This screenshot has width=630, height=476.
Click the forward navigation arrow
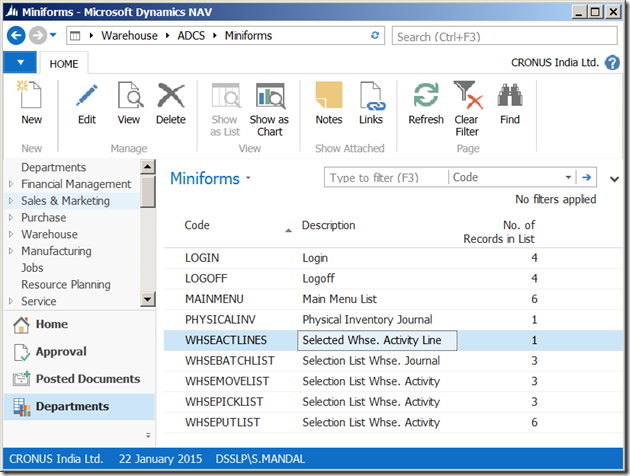pos(38,35)
